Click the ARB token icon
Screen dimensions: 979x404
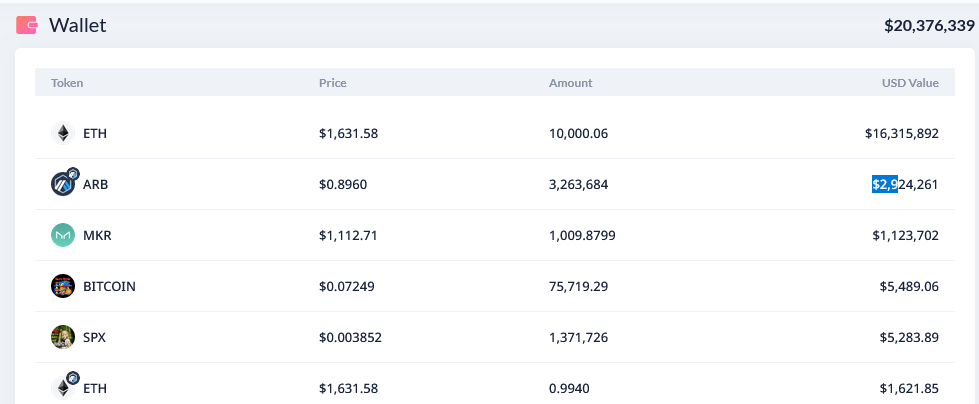[x=62, y=184]
